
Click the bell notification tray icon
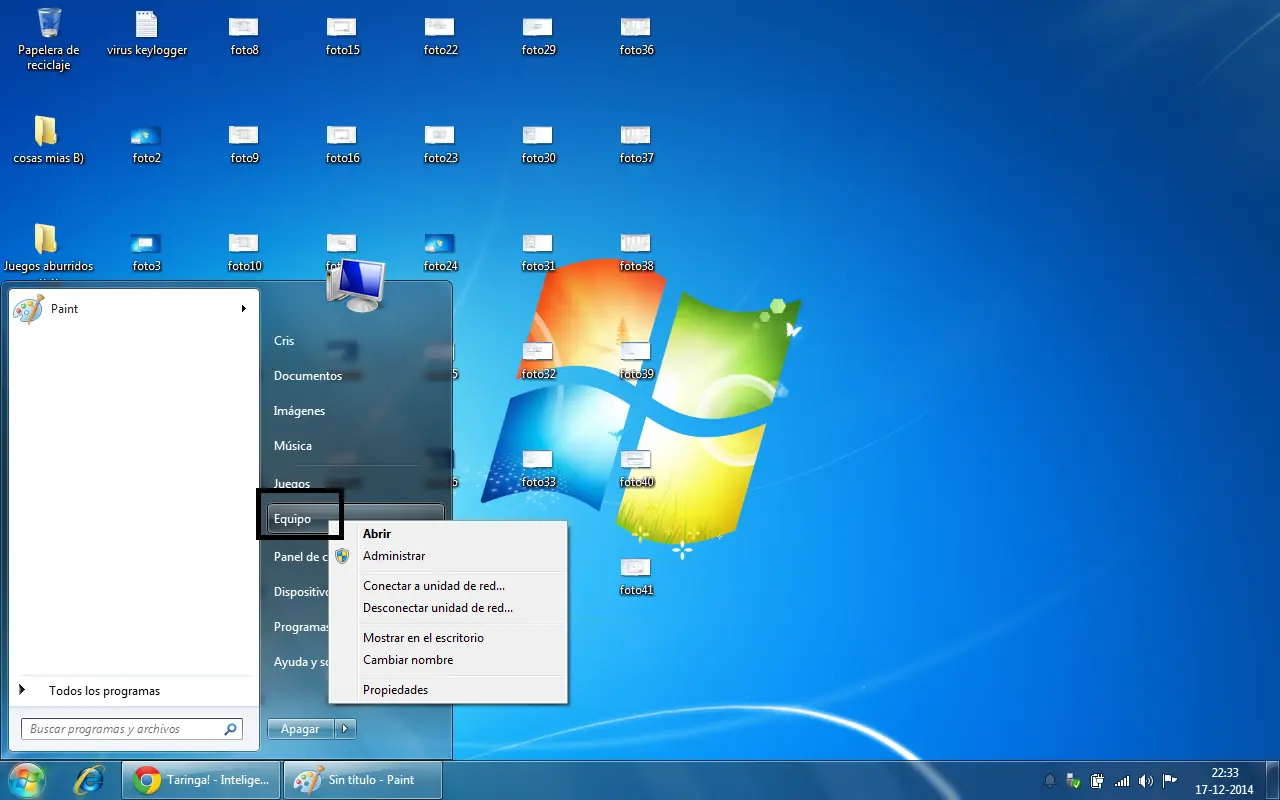tap(1050, 781)
